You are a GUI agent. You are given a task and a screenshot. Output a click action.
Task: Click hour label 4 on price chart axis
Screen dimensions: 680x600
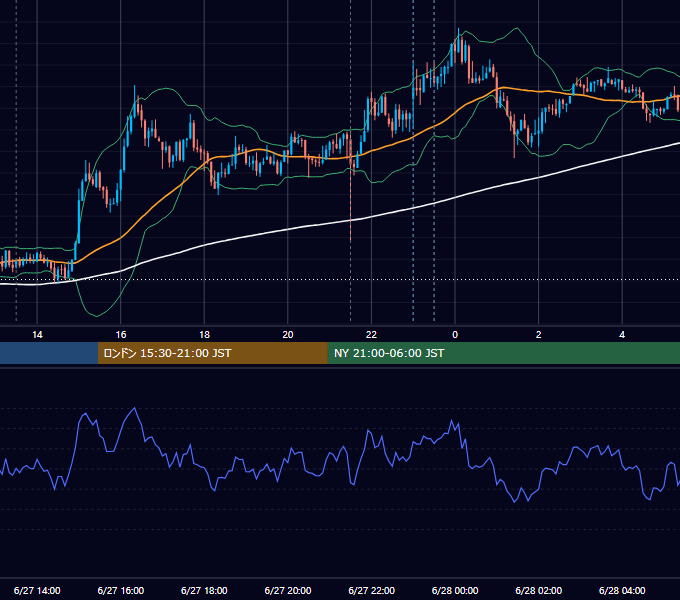(x=622, y=335)
